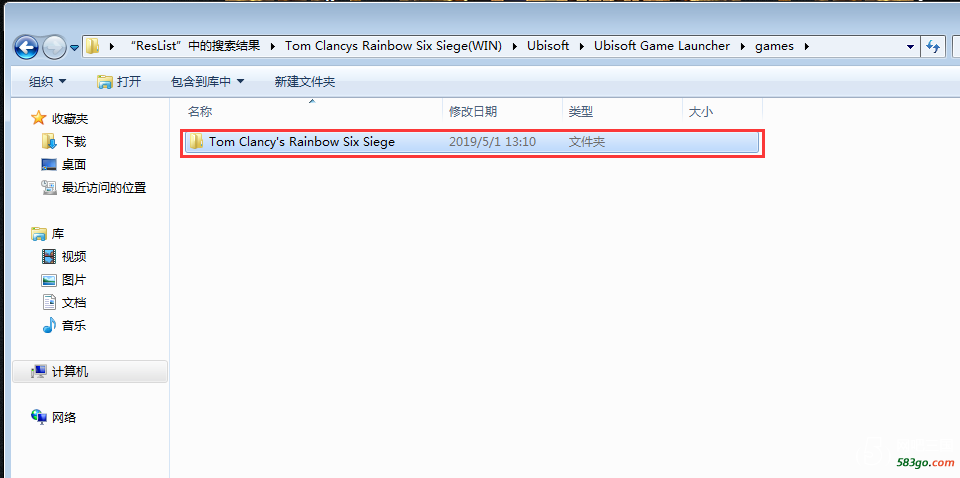Select 计算机 (Computer) in navigation pane

click(x=69, y=371)
